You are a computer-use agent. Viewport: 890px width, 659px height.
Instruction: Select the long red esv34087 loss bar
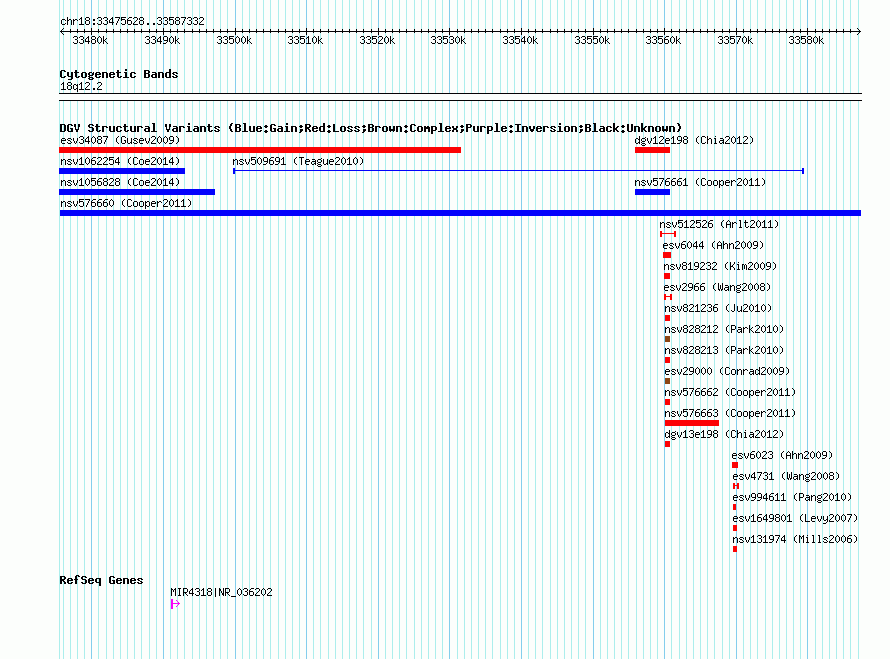(x=260, y=150)
